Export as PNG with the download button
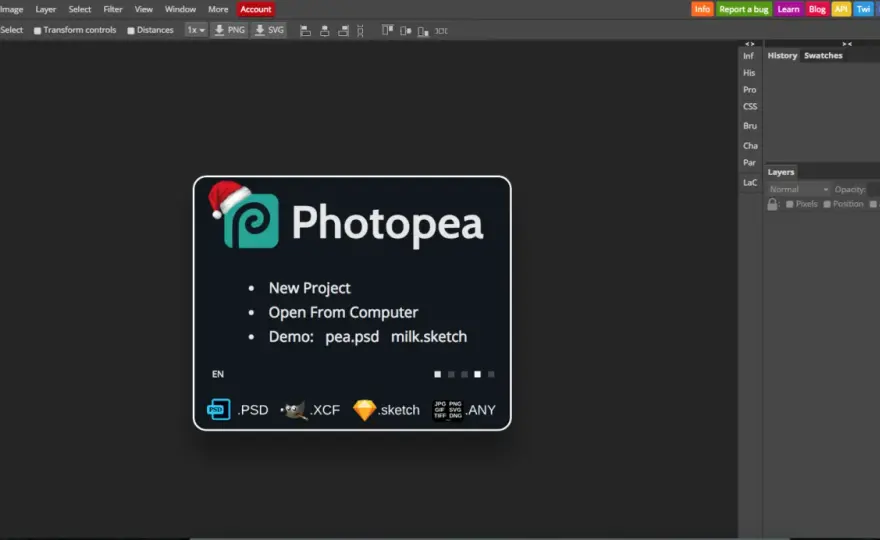 click(x=230, y=30)
